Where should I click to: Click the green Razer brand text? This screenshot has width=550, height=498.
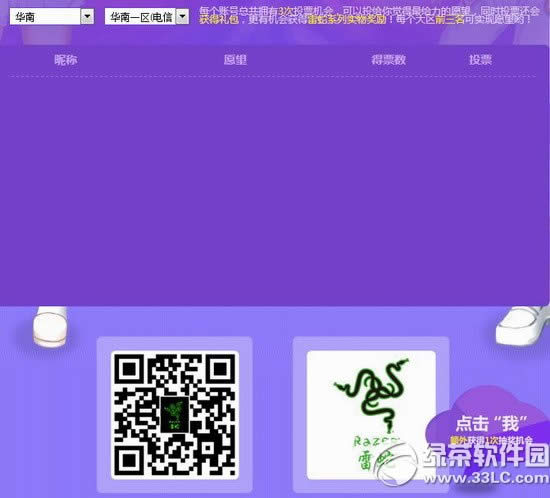pos(375,442)
